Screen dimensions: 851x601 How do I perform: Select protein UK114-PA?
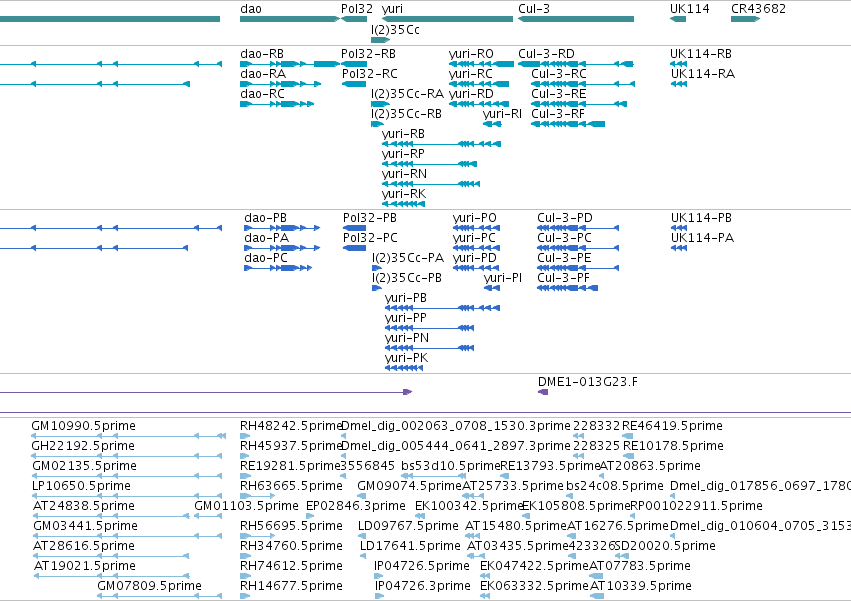679,248
